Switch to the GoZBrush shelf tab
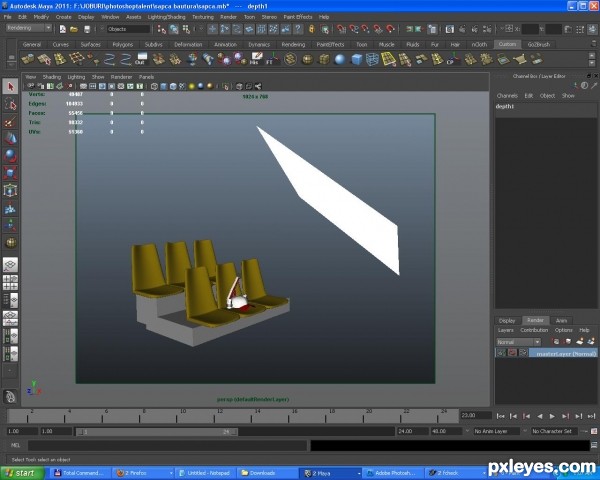This screenshot has height=480, width=600. [538, 44]
